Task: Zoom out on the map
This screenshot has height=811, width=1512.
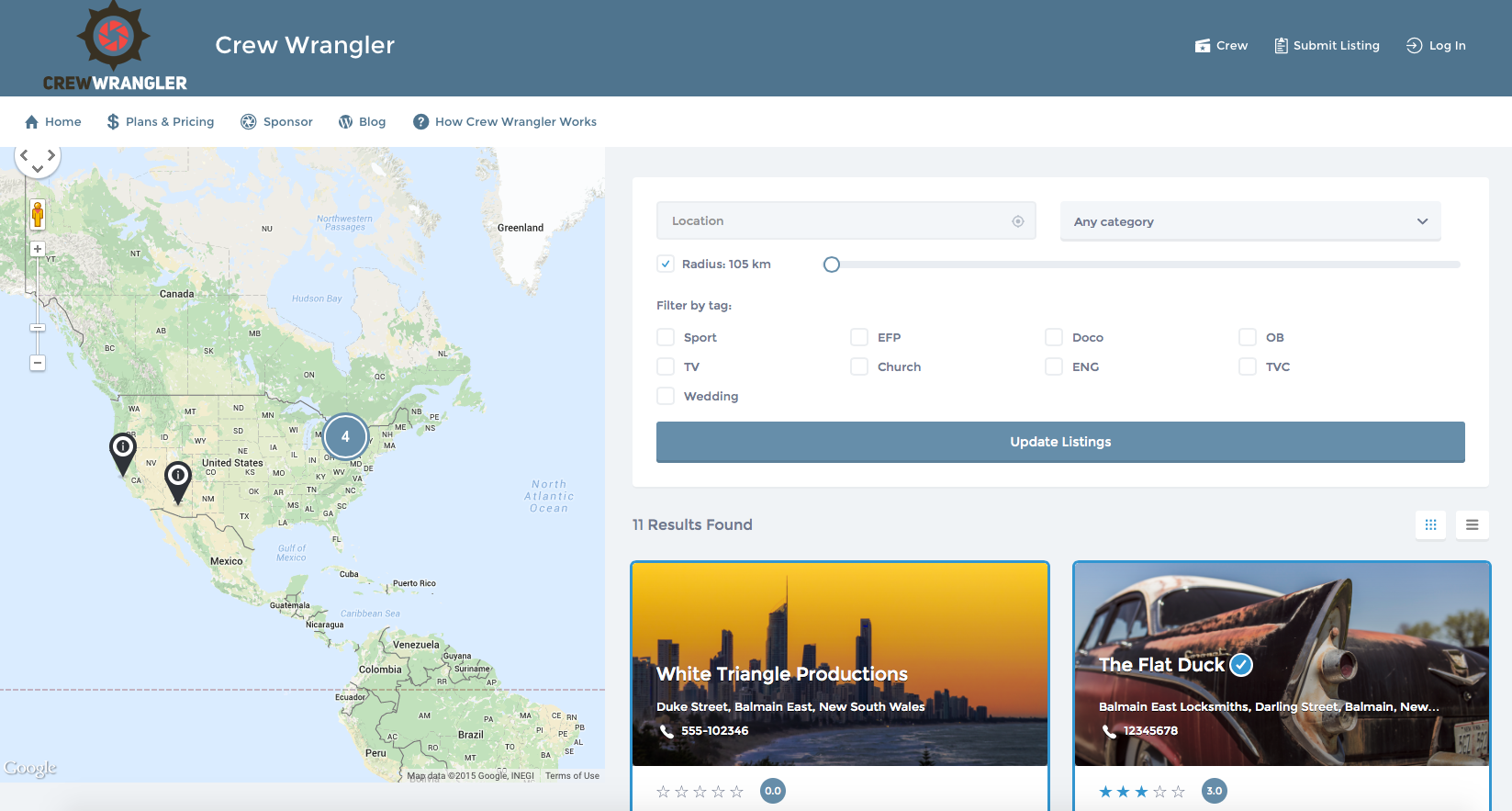Action: (x=38, y=363)
